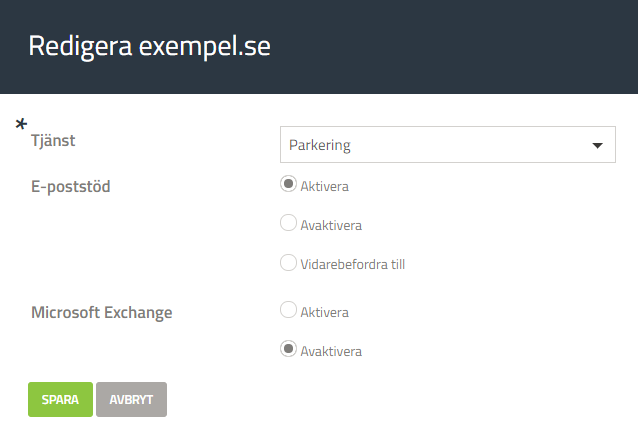Click the E-poststöd field label
The image size is (638, 442).
click(x=71, y=187)
